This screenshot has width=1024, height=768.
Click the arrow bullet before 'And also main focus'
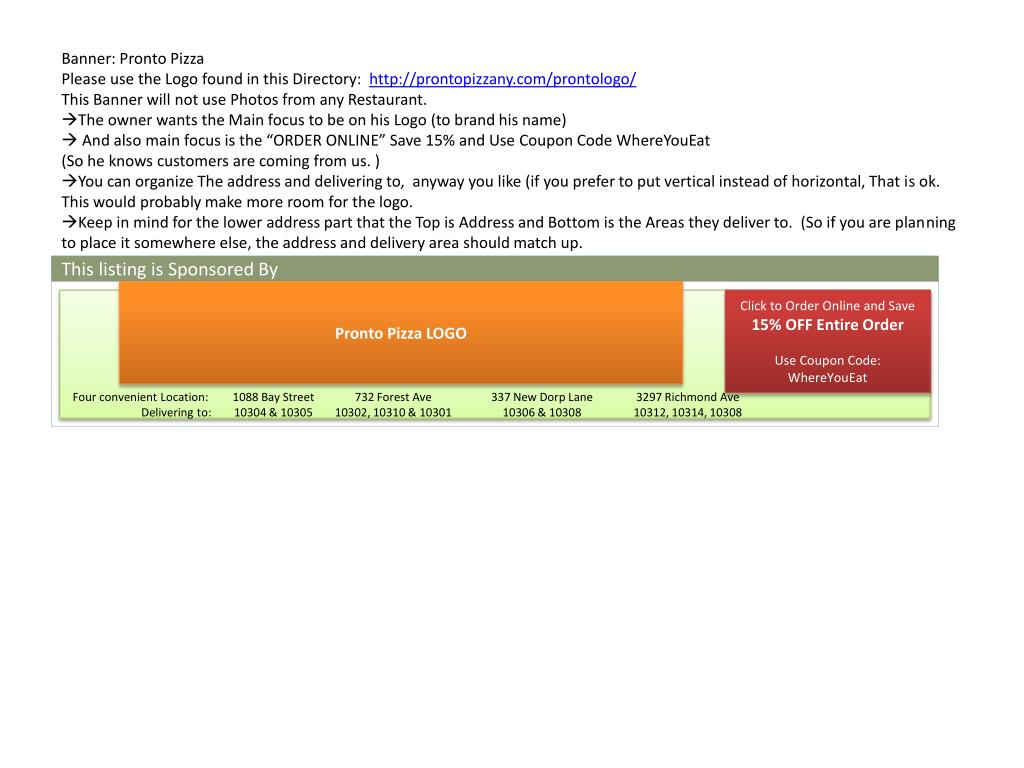coord(69,140)
